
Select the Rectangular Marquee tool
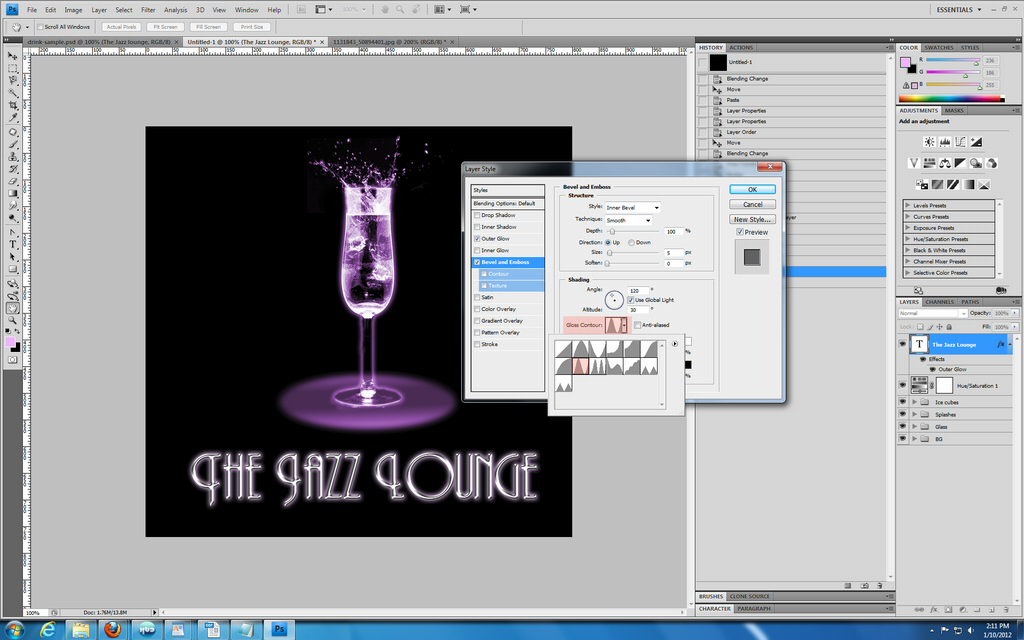point(12,69)
